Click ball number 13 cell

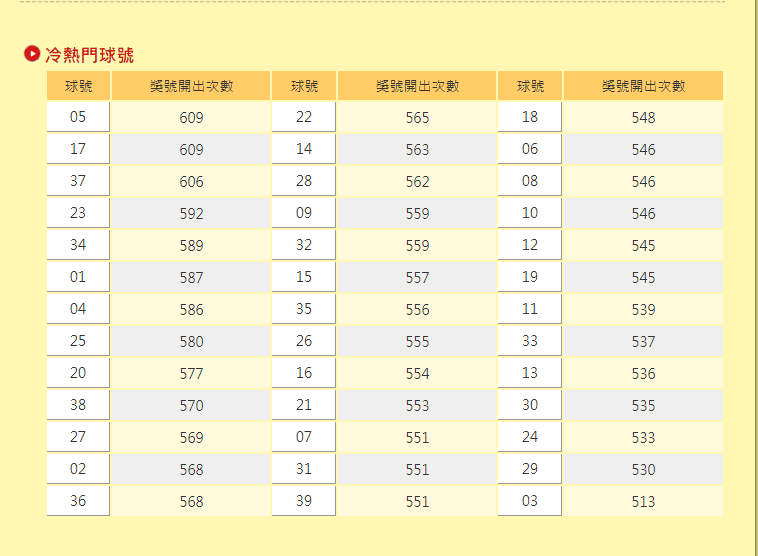530,372
